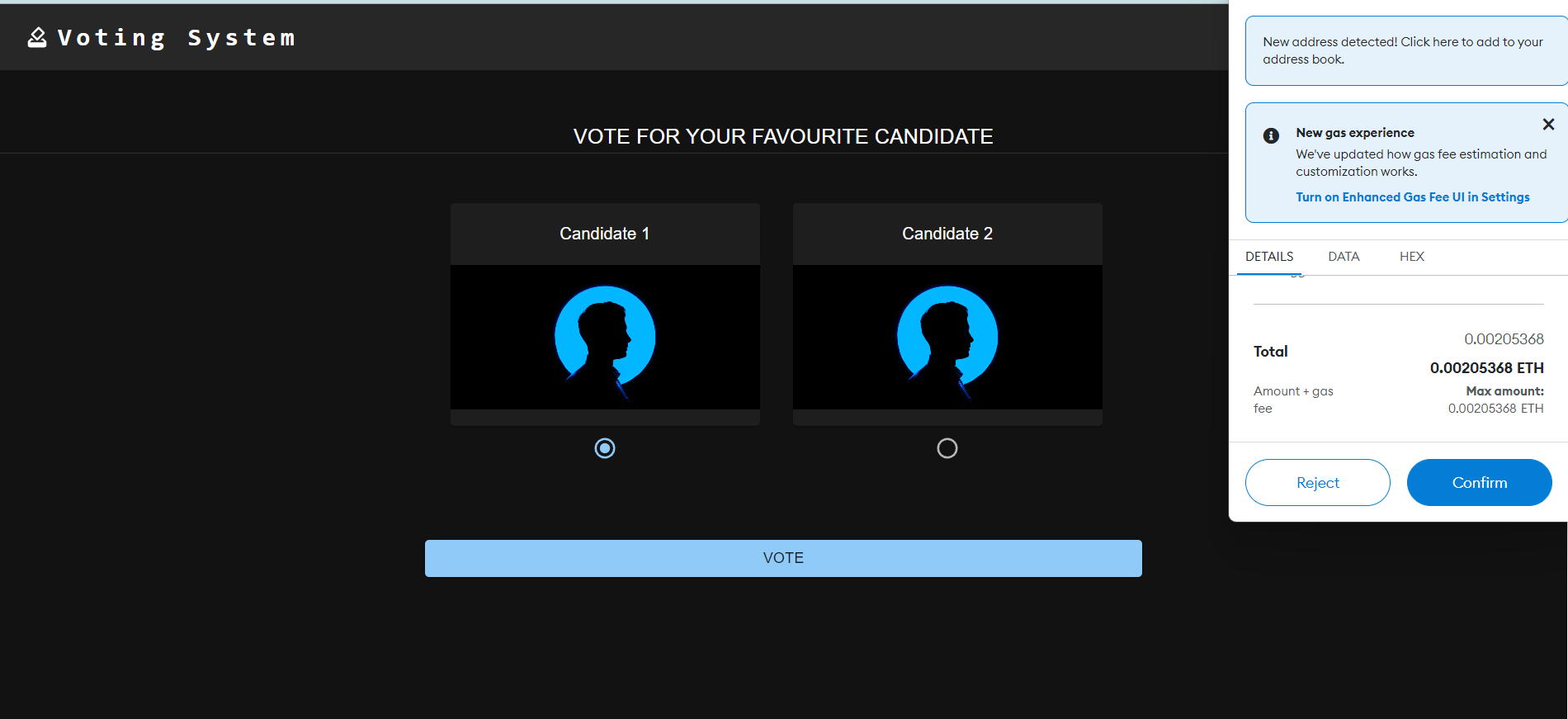
Task: Click the Max amount label
Action: [x=1504, y=390]
